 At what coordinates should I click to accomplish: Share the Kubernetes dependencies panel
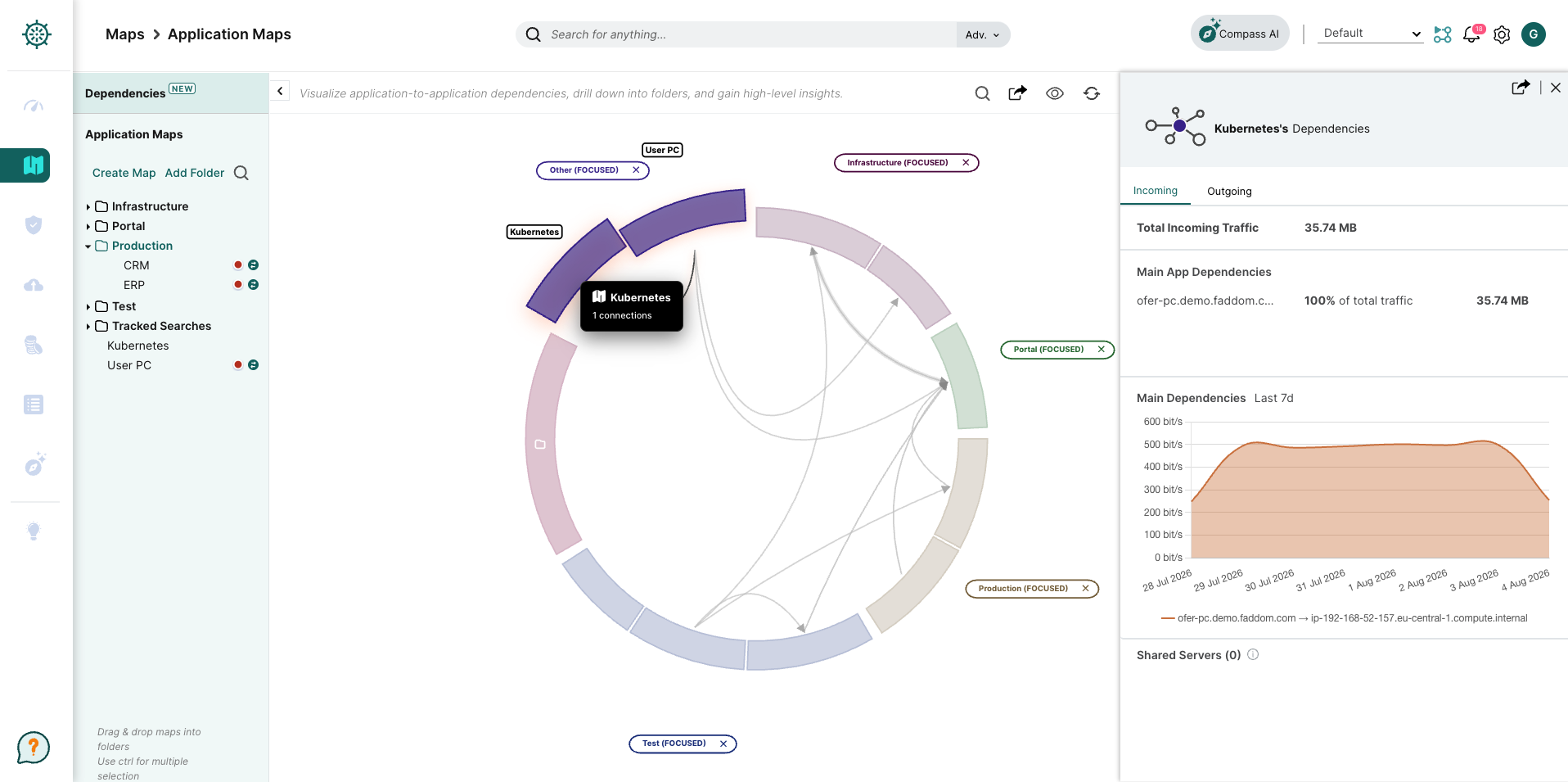1521,88
